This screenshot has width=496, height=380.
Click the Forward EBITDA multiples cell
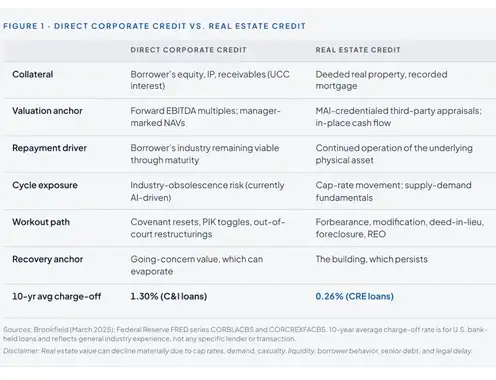tap(206, 117)
